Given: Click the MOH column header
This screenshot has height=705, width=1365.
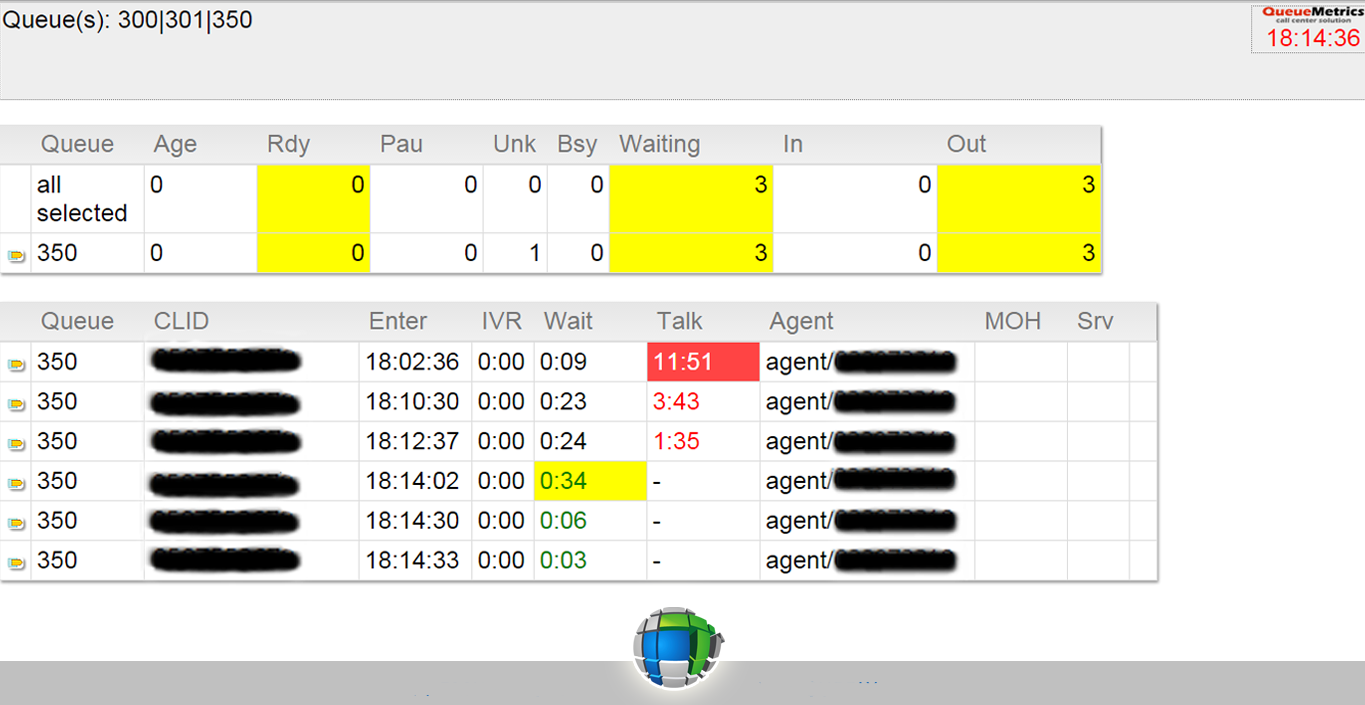Looking at the screenshot, I should (1012, 321).
